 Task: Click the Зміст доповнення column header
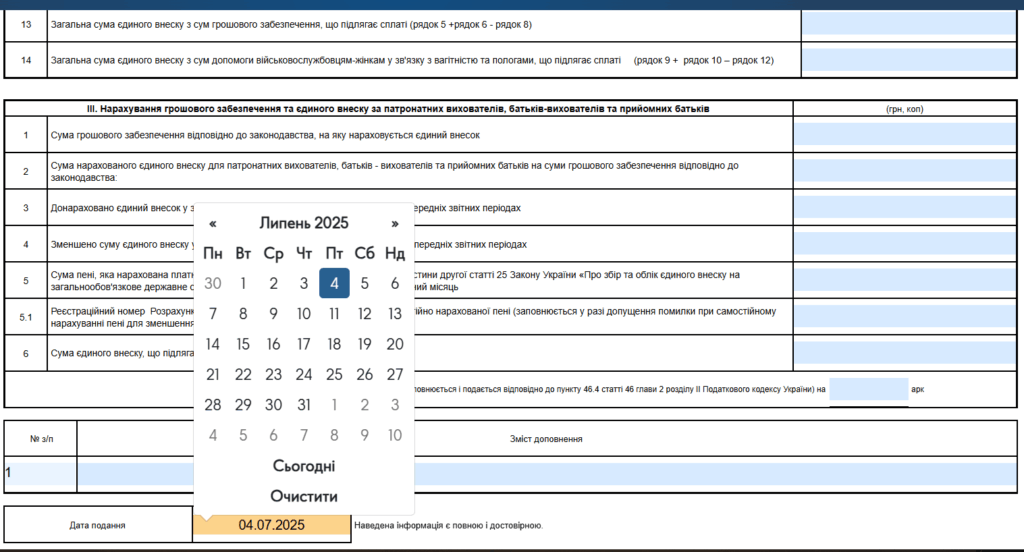(x=546, y=439)
